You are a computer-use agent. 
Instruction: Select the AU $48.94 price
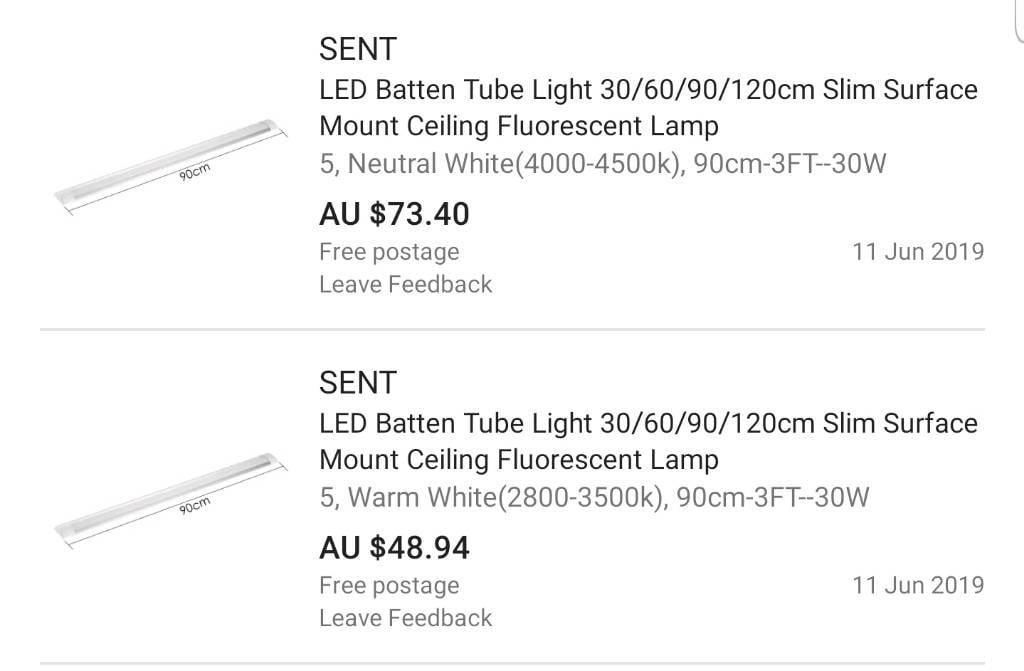click(x=394, y=548)
